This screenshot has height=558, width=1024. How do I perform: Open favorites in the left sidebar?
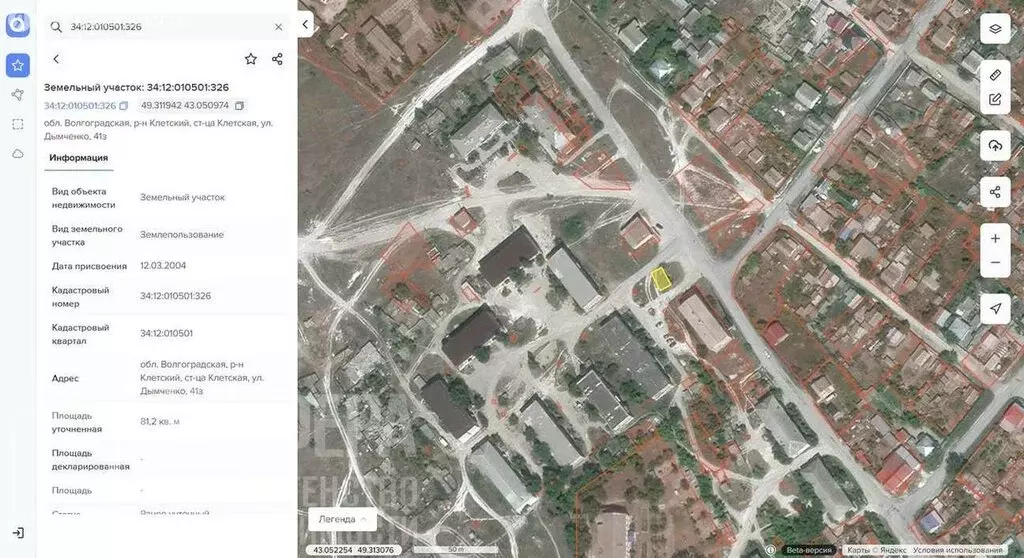point(17,65)
